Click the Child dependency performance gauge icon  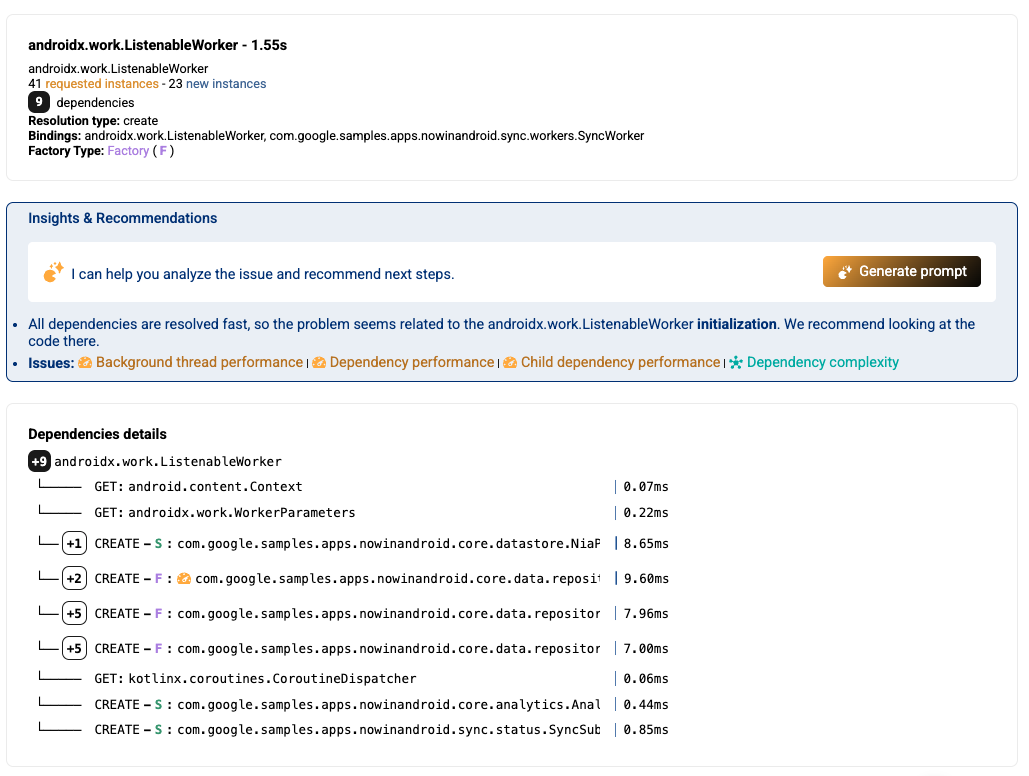click(x=510, y=363)
